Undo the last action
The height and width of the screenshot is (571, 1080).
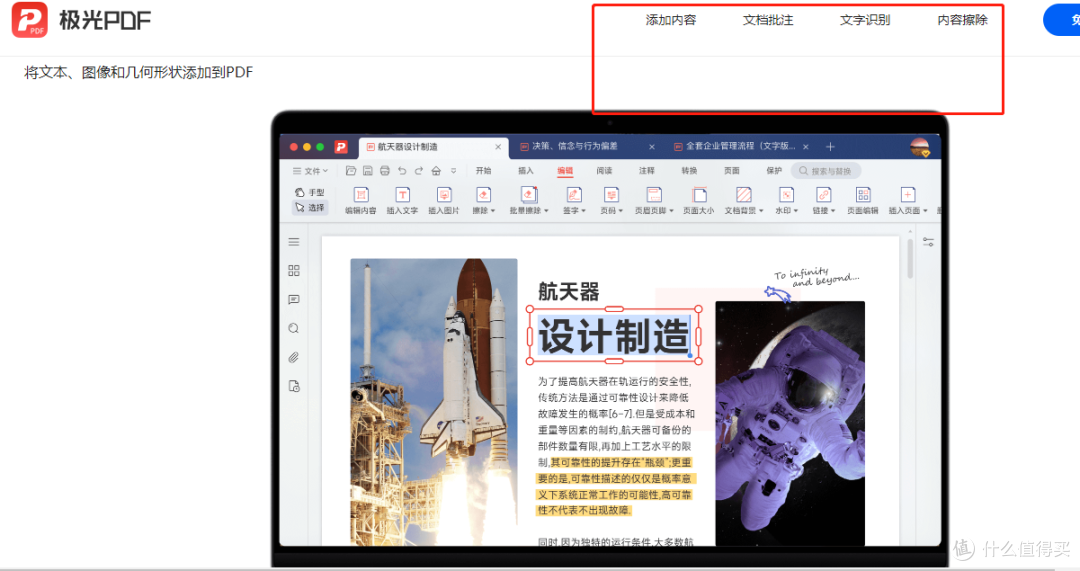[402, 170]
